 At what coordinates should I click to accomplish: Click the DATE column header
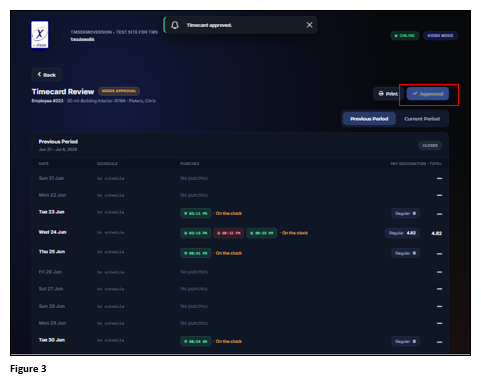coord(43,164)
